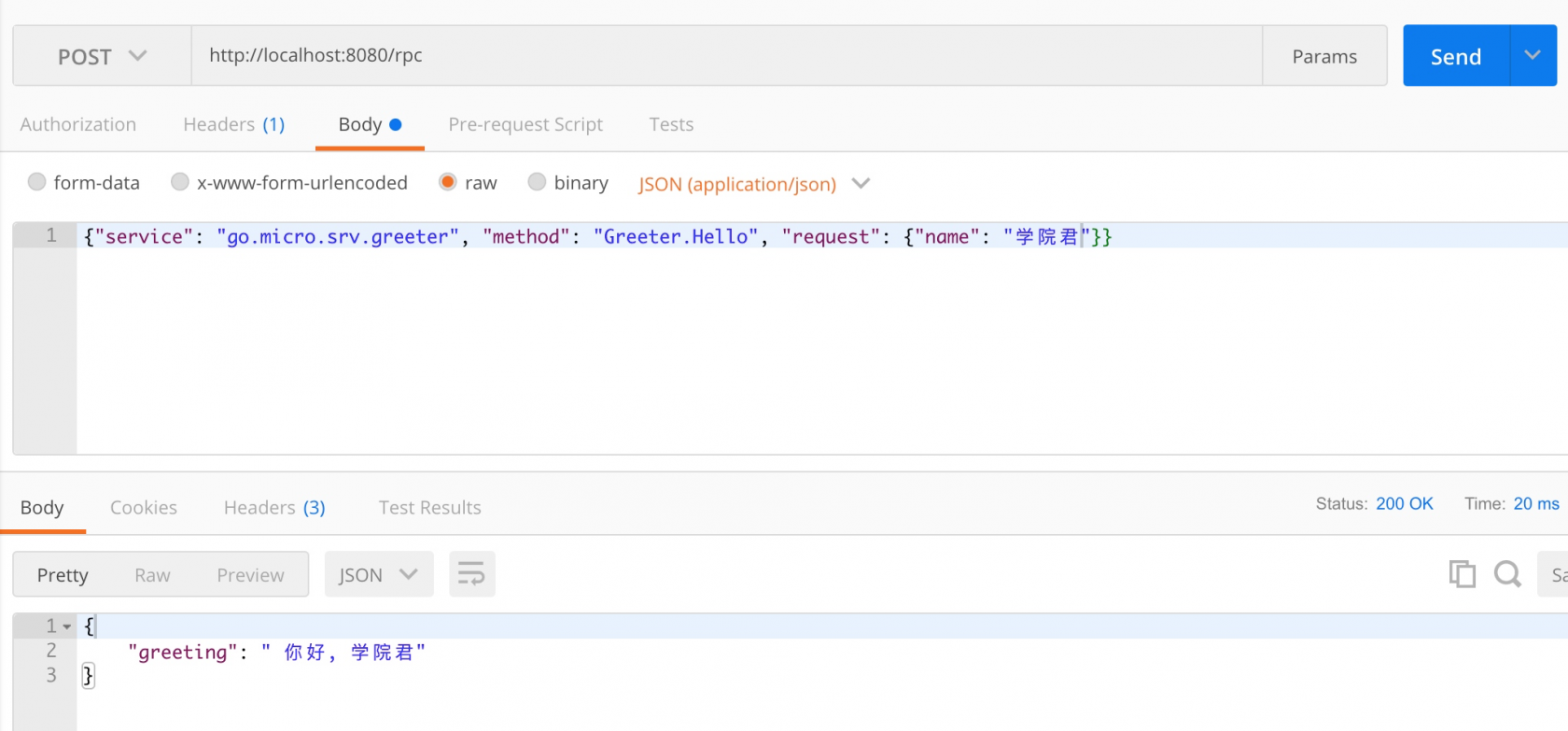This screenshot has width=1568, height=731.
Task: Open the response JSON format dropdown
Action: (x=379, y=574)
